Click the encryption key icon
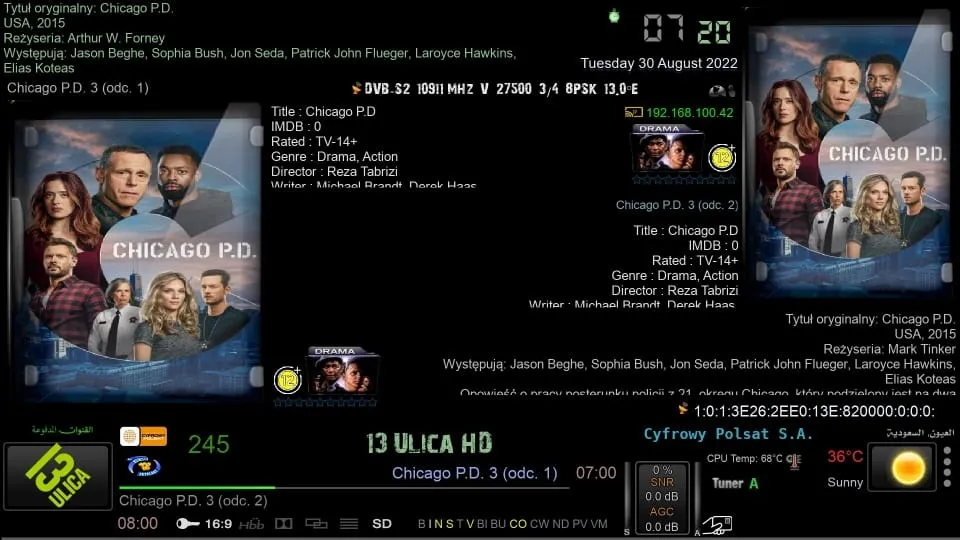 [187, 523]
